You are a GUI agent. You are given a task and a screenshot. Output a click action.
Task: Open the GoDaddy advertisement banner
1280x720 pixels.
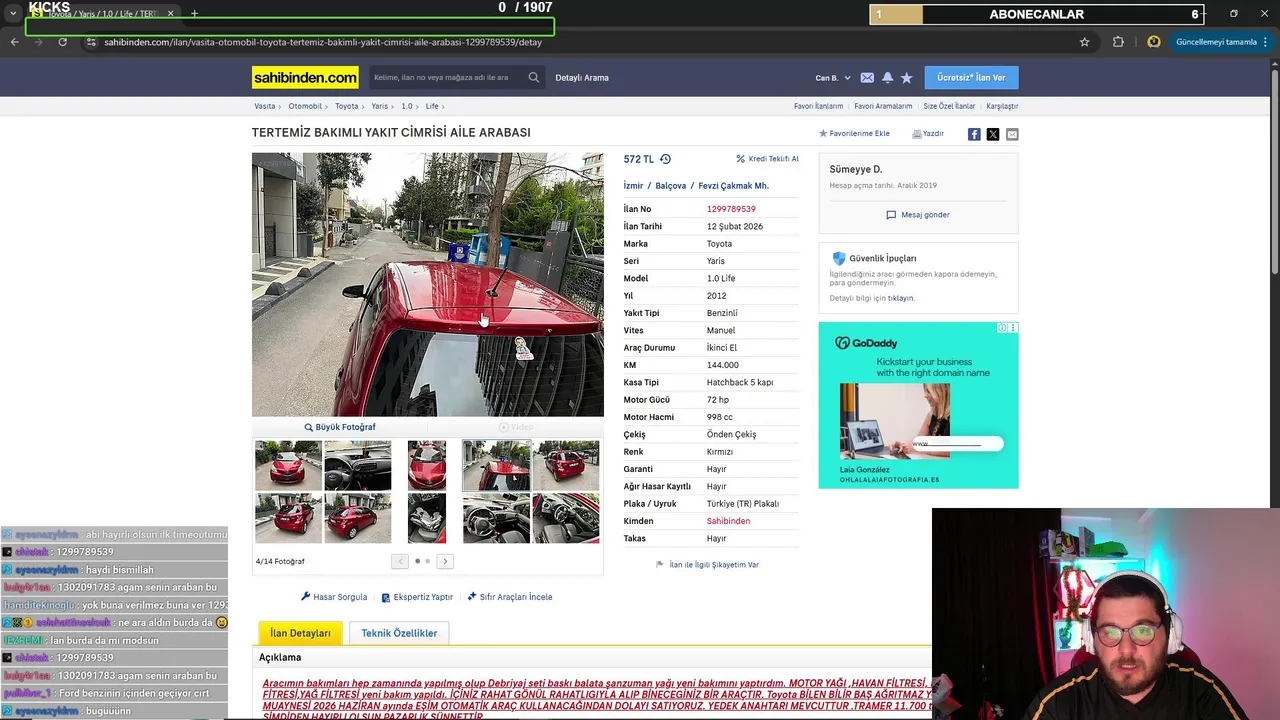pos(918,405)
